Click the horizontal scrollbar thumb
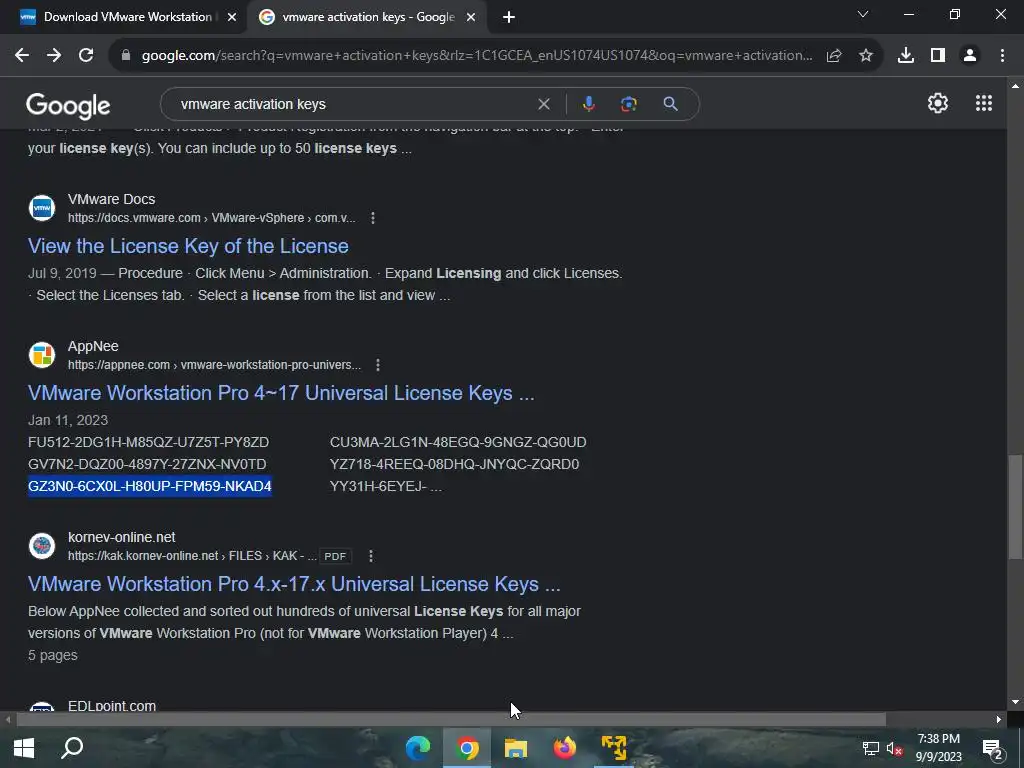 point(451,720)
